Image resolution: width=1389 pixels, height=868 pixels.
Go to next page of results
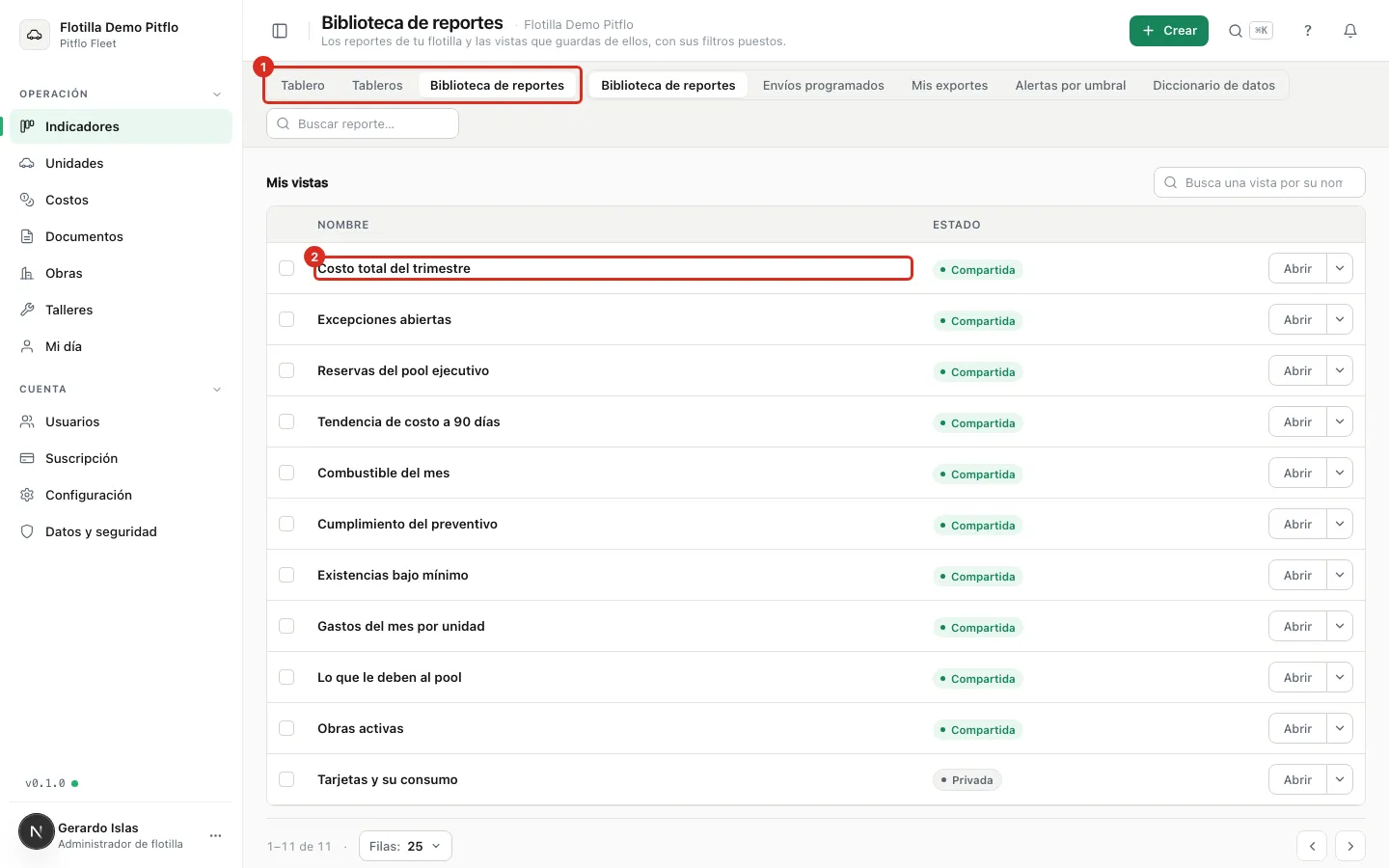(x=1350, y=846)
